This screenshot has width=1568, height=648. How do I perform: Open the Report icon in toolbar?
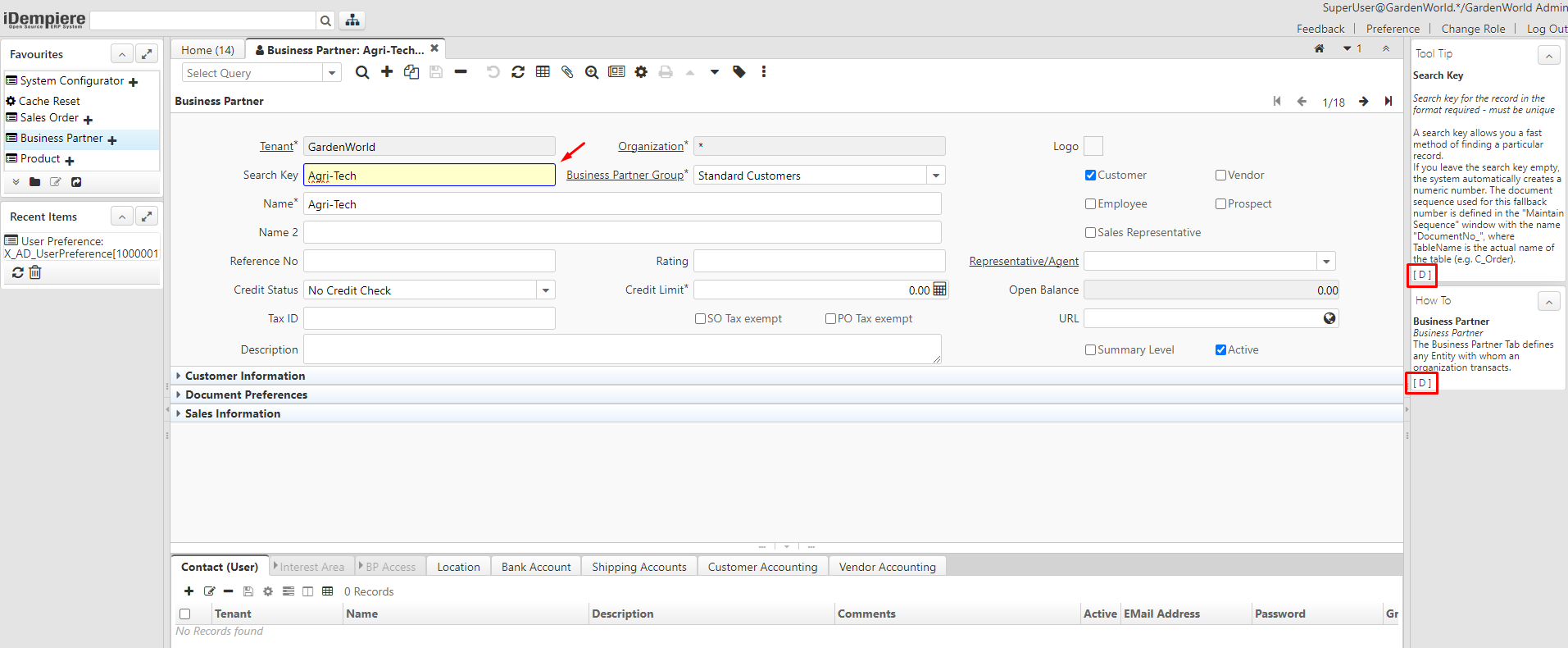tap(616, 72)
